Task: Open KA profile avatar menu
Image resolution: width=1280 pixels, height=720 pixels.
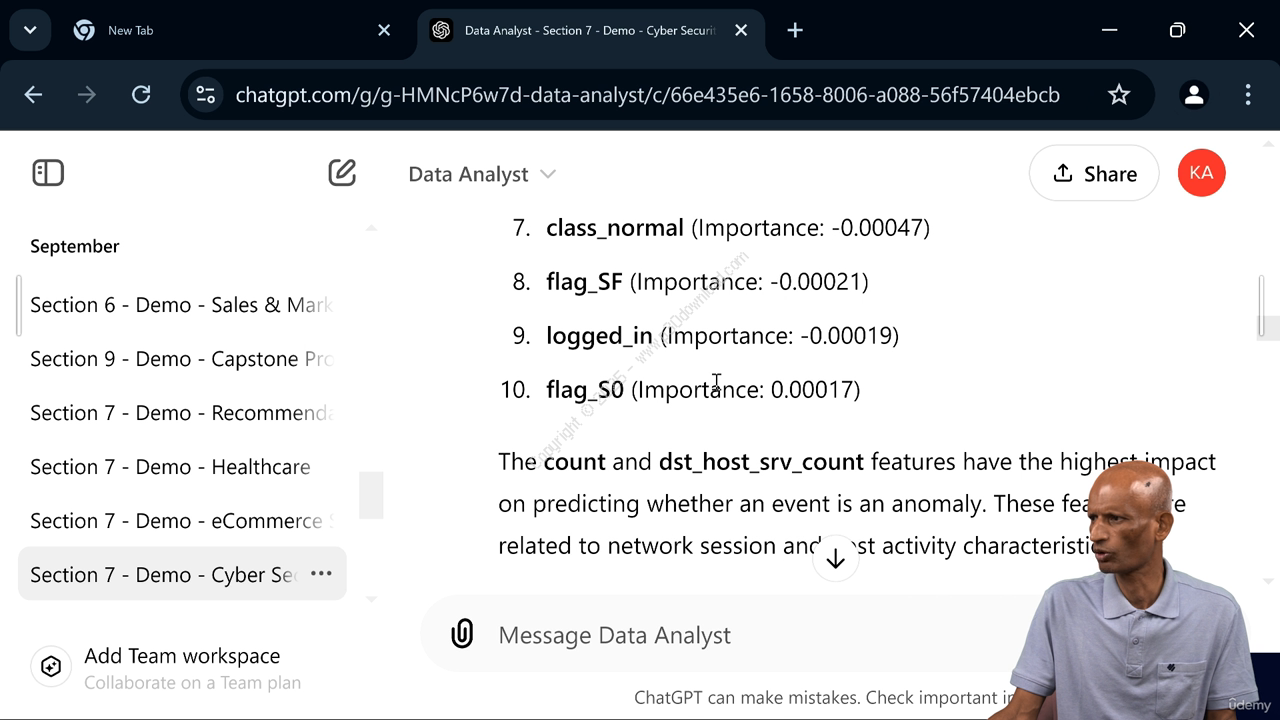Action: [1201, 173]
